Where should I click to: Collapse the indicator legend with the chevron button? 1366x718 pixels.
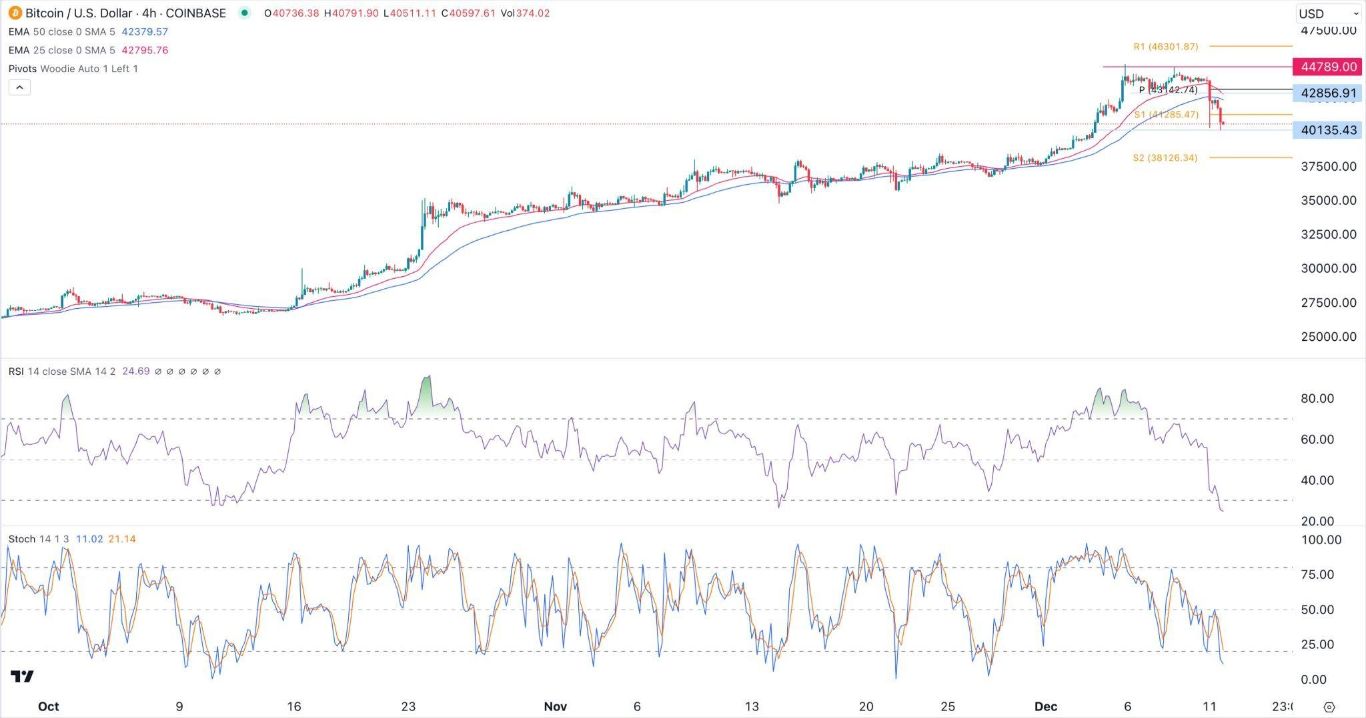click(x=19, y=87)
